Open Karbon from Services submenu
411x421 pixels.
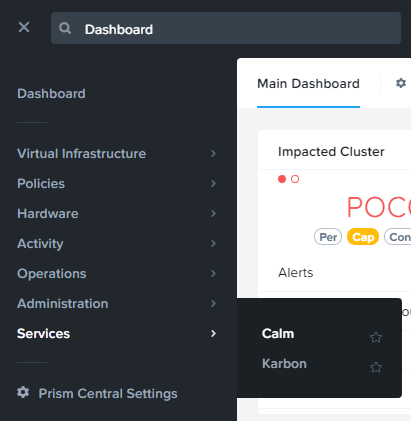point(284,364)
